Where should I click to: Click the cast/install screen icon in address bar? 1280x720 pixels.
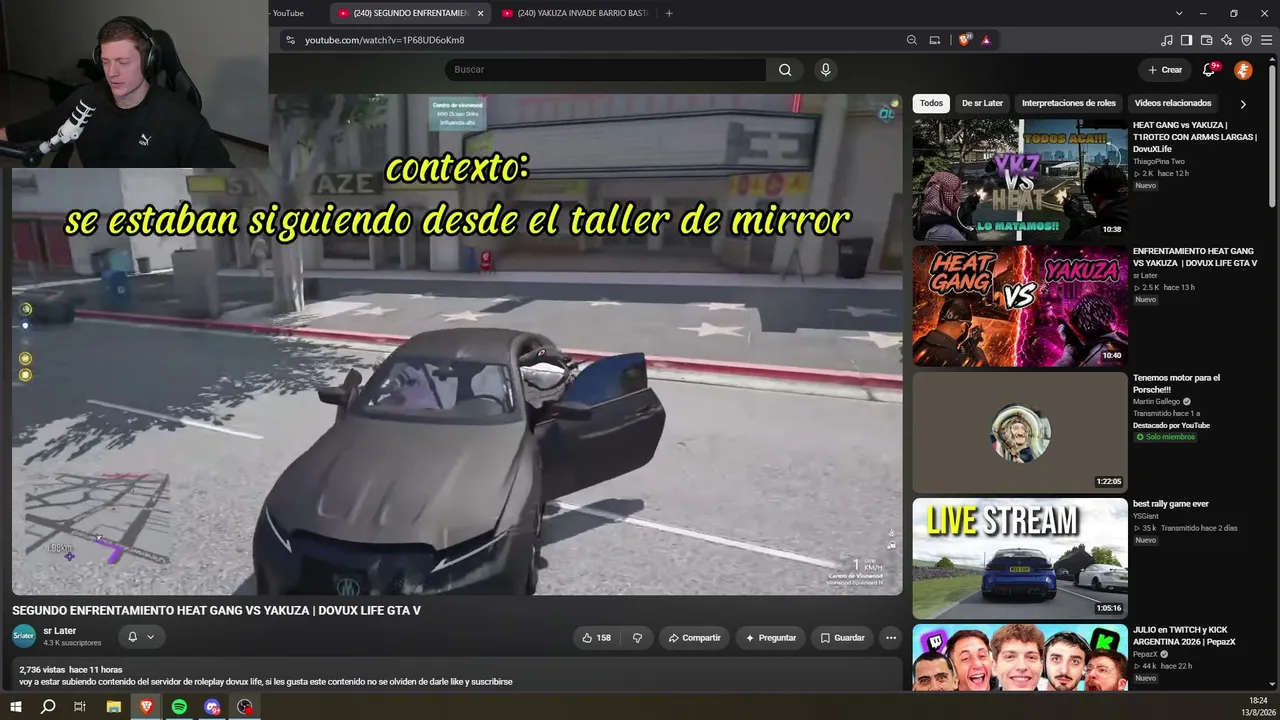click(x=935, y=40)
